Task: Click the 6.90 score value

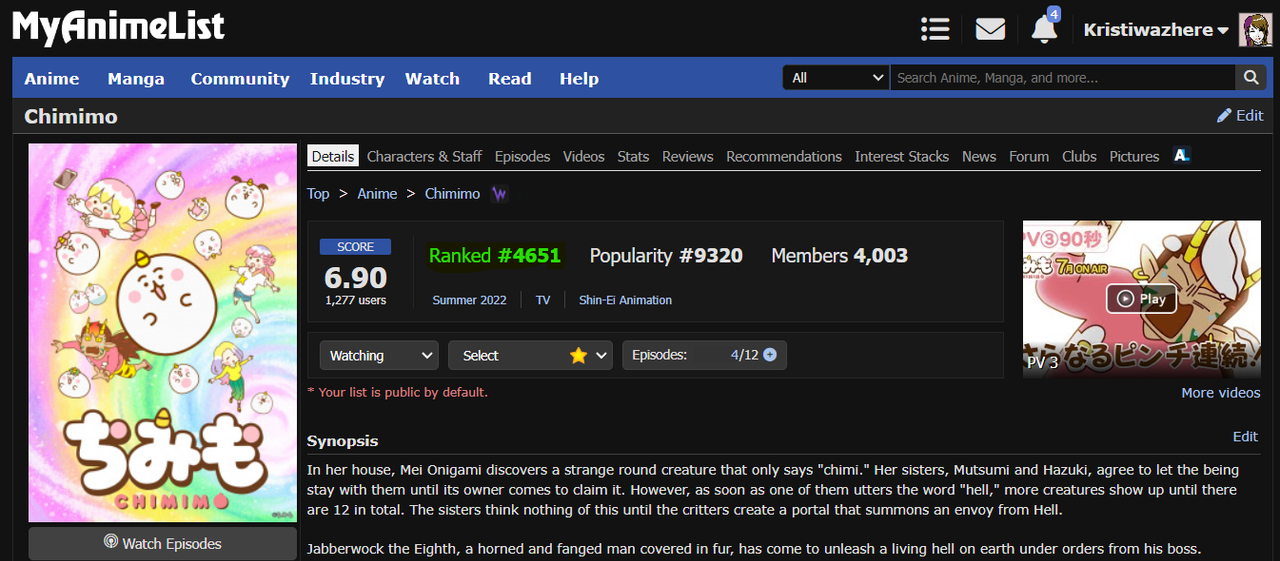Action: point(356,277)
